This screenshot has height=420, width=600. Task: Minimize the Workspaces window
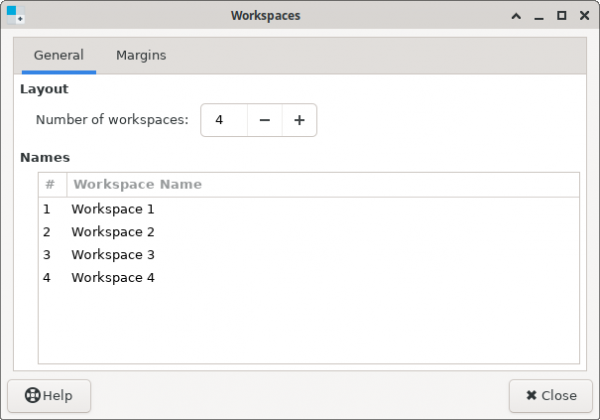coord(539,16)
